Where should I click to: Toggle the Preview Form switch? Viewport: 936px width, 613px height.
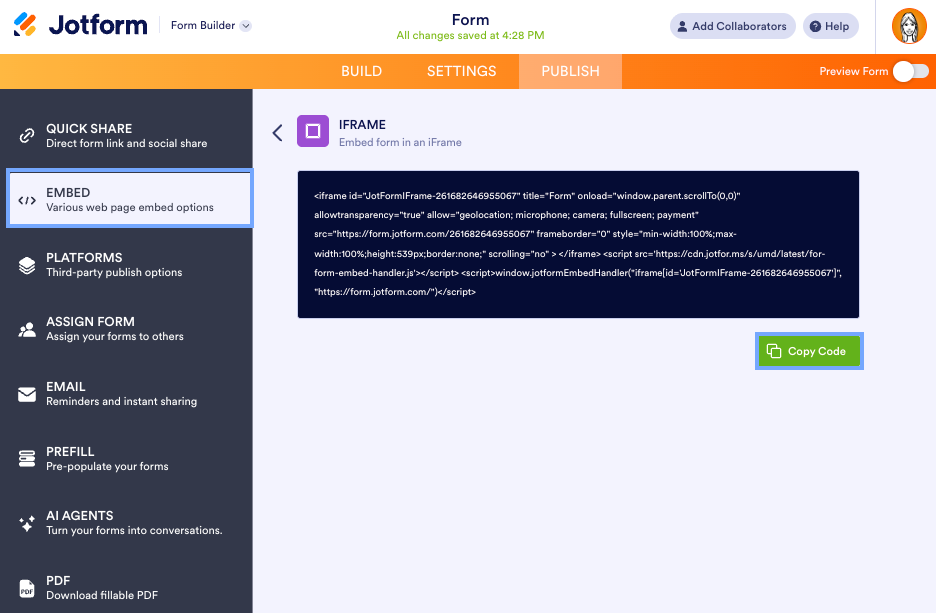tap(911, 71)
